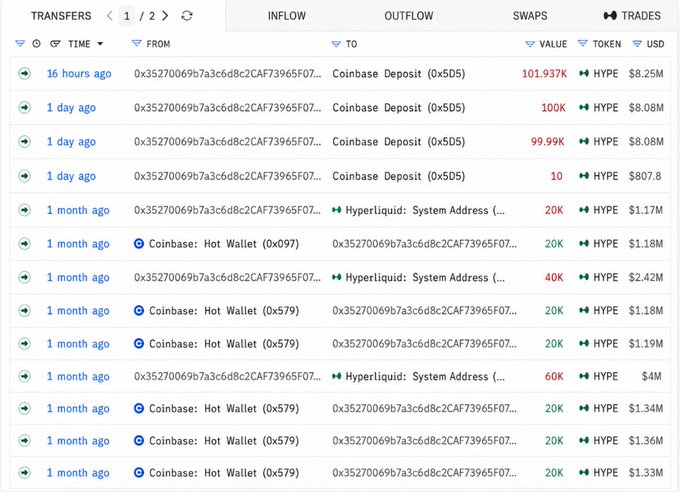Open the TO column filter
Screen dimensions: 680x493
[336, 44]
